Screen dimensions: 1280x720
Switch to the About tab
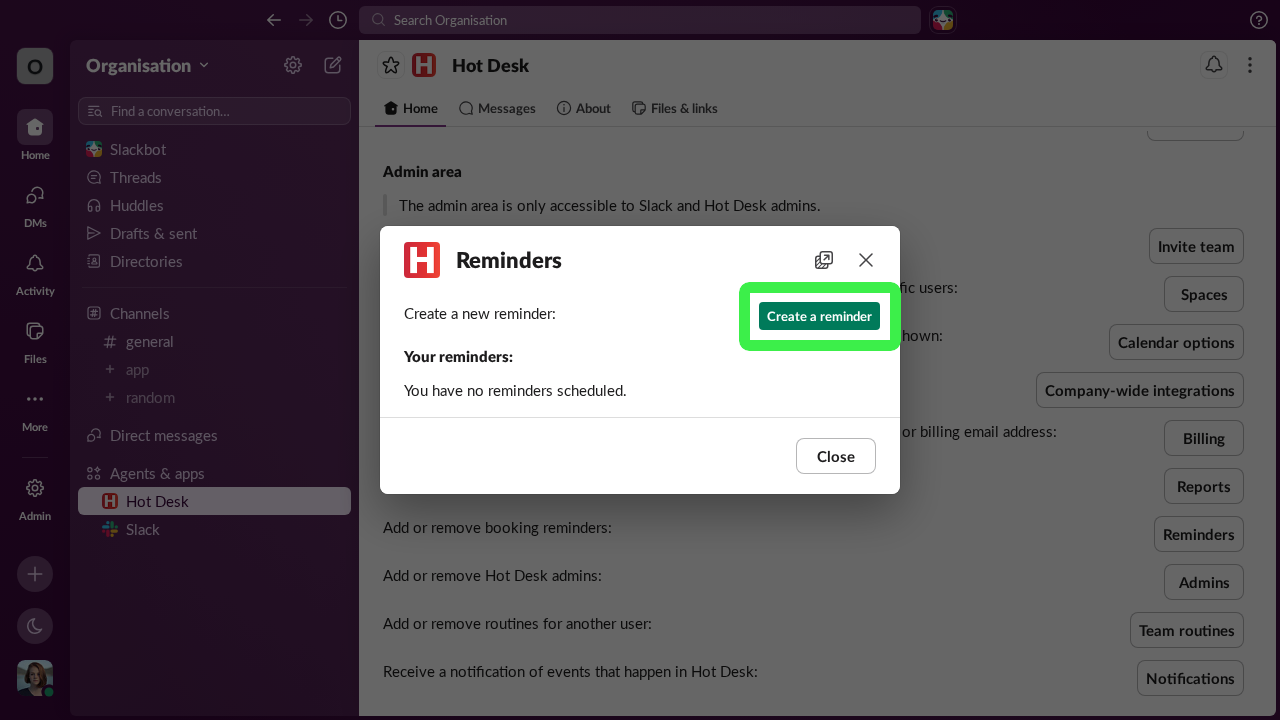(583, 108)
